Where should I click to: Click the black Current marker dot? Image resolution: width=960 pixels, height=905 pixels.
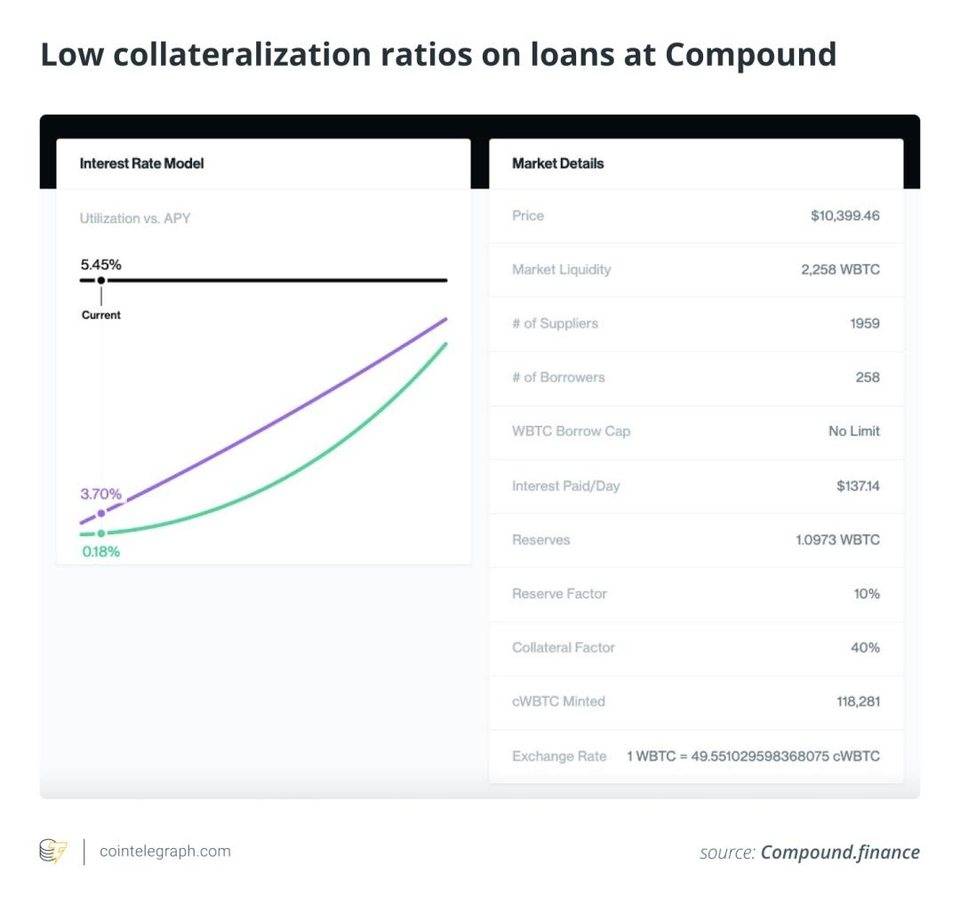pyautogui.click(x=101, y=281)
